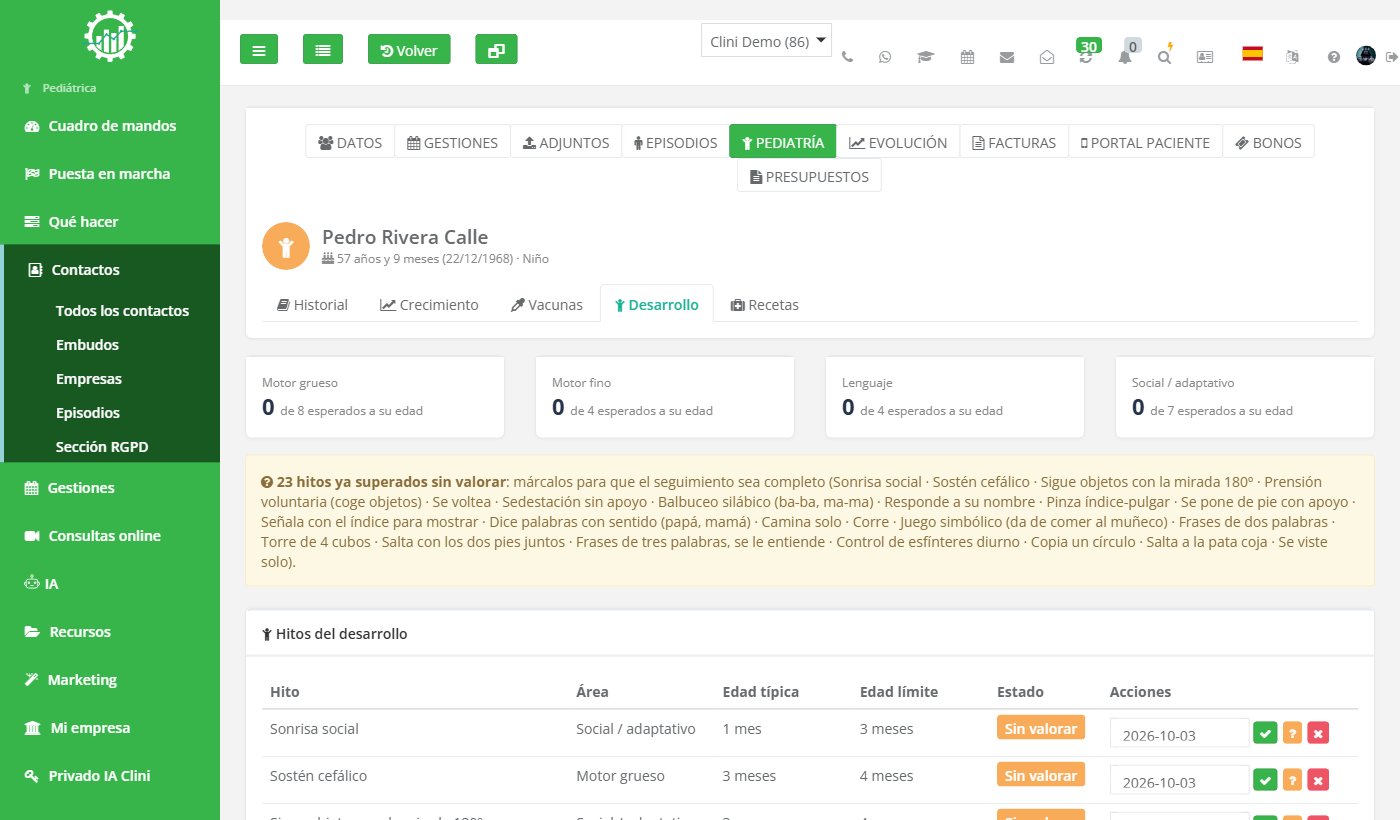This screenshot has width=1400, height=820.
Task: Open Sección RGPD sidebar link
Action: [102, 446]
